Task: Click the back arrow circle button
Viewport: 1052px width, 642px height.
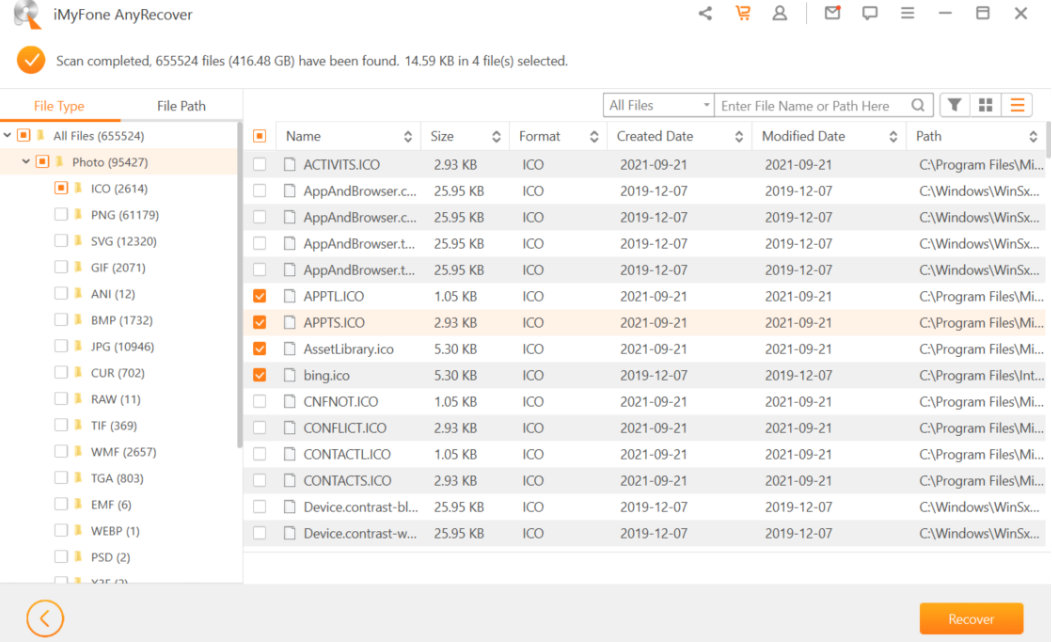Action: [x=45, y=618]
